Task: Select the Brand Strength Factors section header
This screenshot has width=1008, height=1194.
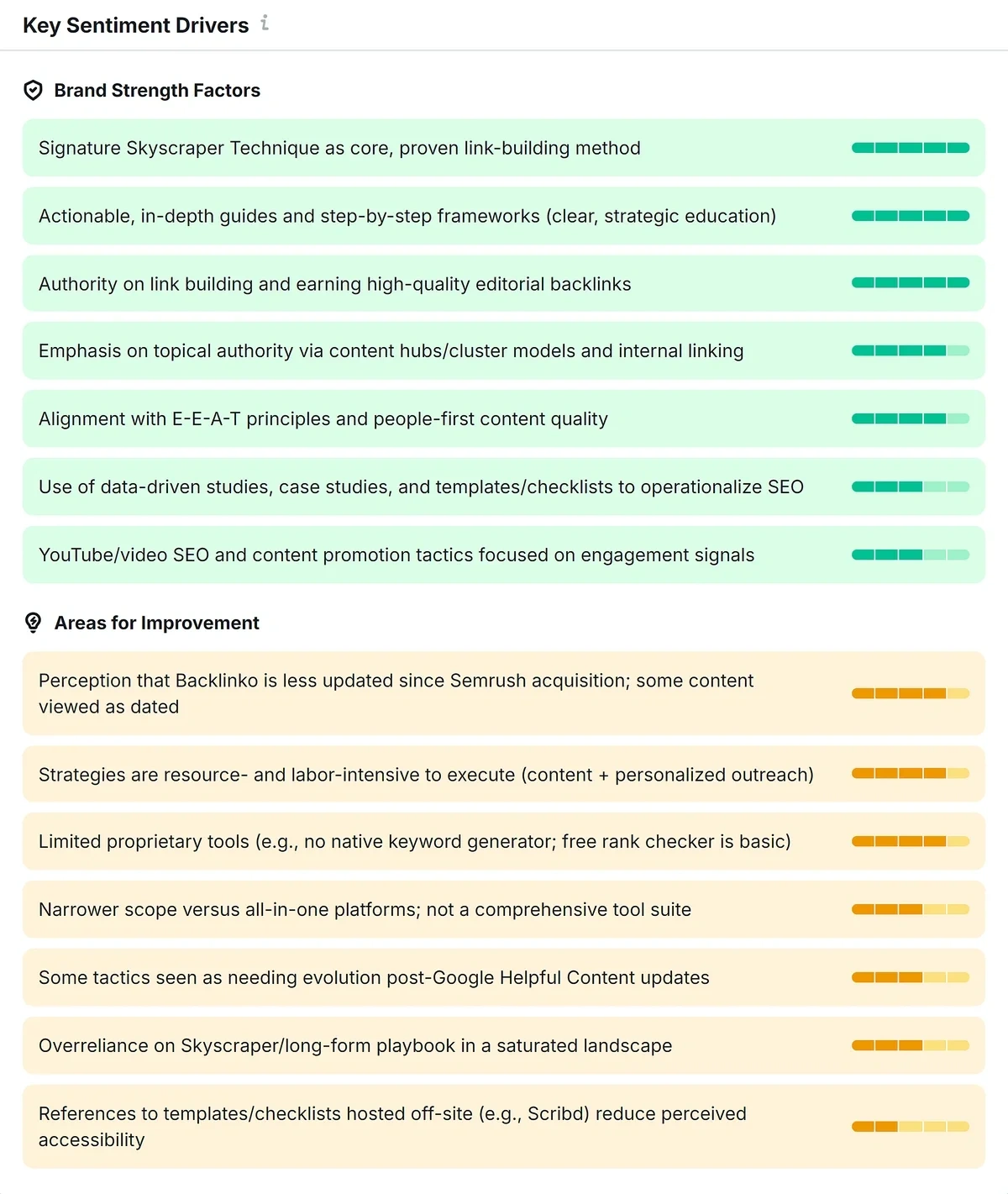Action: 157,90
